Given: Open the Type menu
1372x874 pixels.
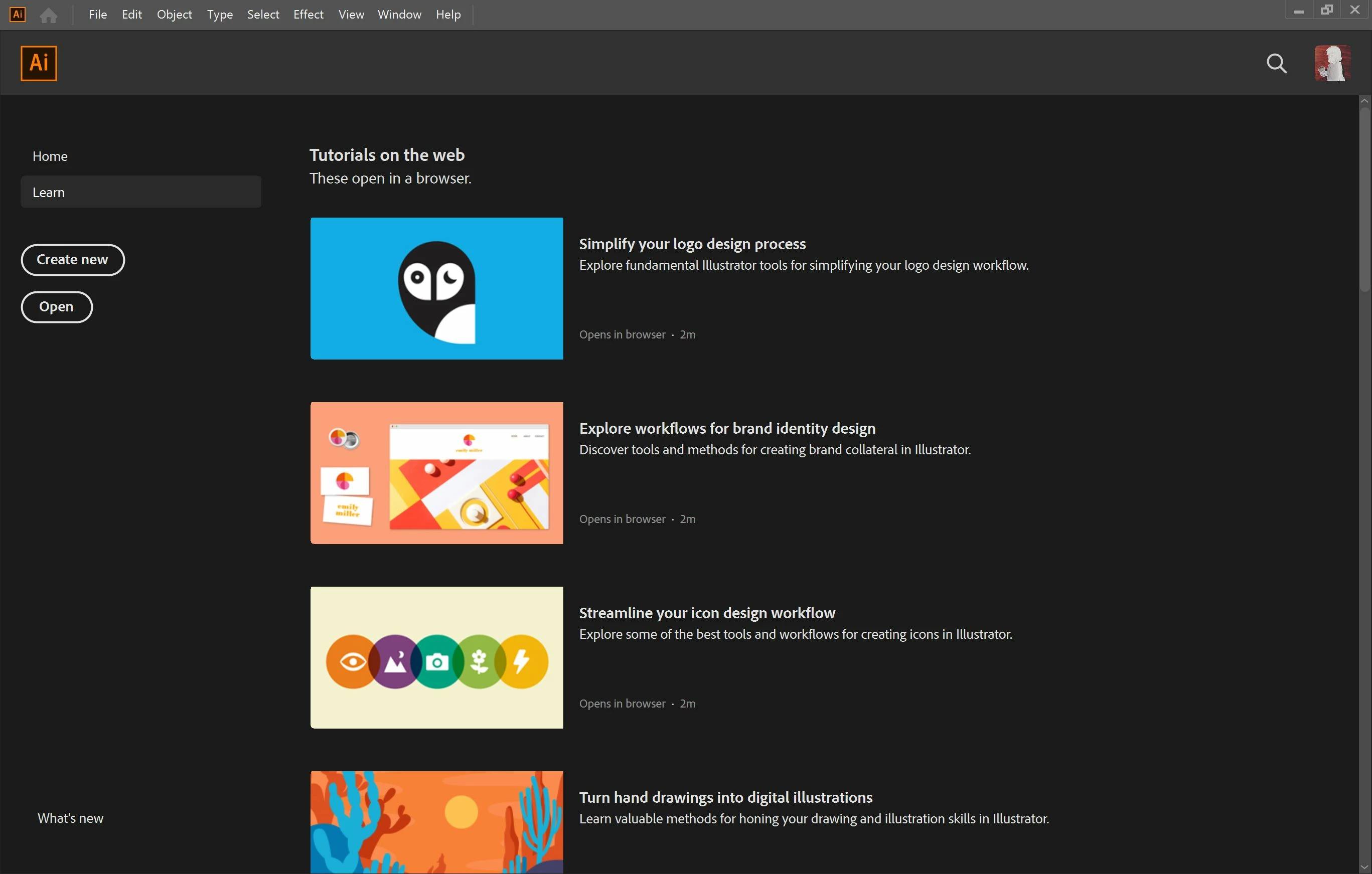Looking at the screenshot, I should [219, 14].
